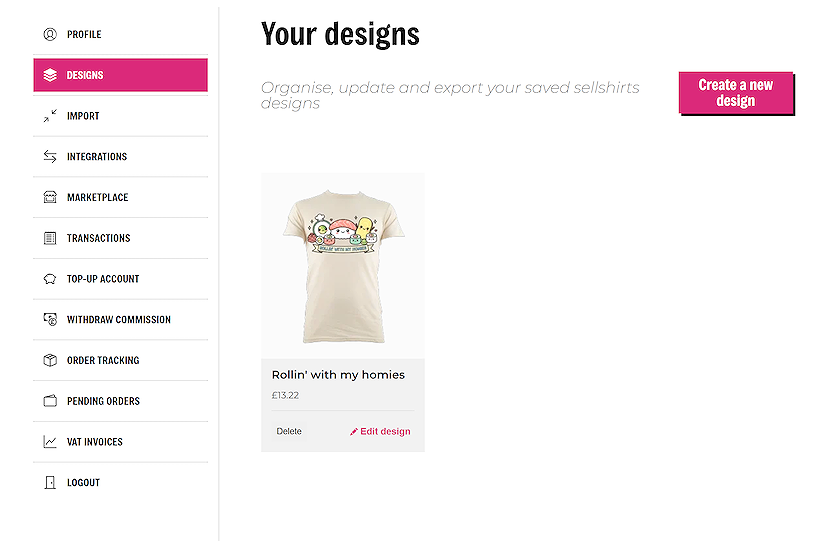
Task: Click the Import arrows icon
Action: [50, 116]
